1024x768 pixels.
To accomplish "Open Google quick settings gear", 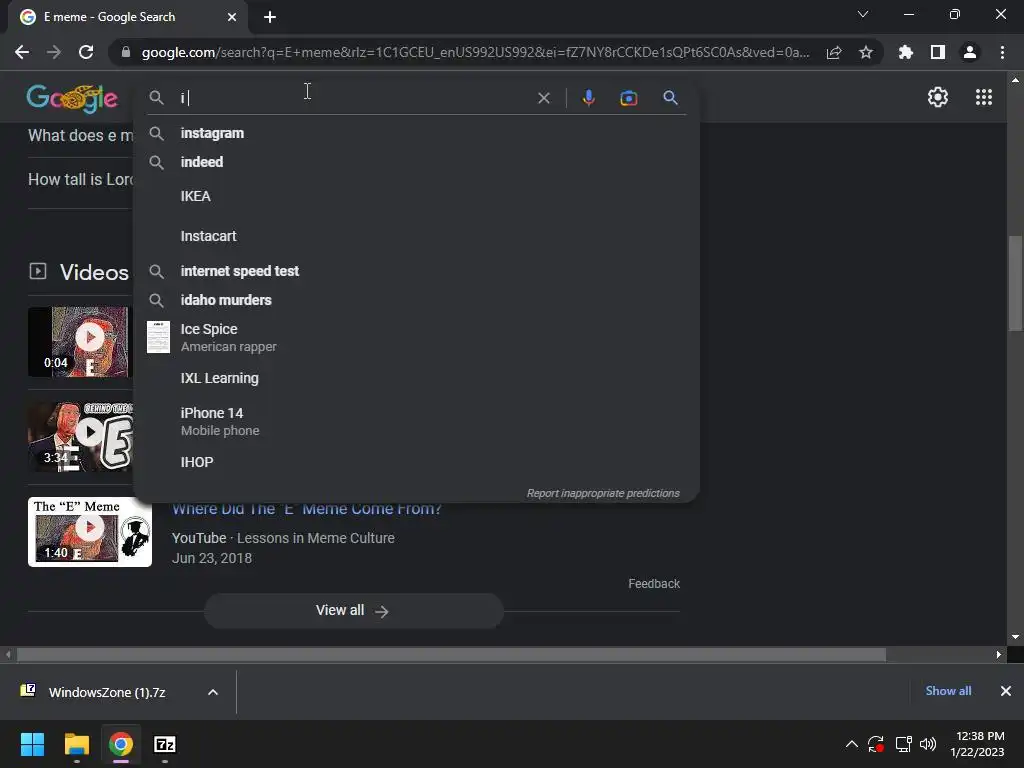I will point(938,97).
